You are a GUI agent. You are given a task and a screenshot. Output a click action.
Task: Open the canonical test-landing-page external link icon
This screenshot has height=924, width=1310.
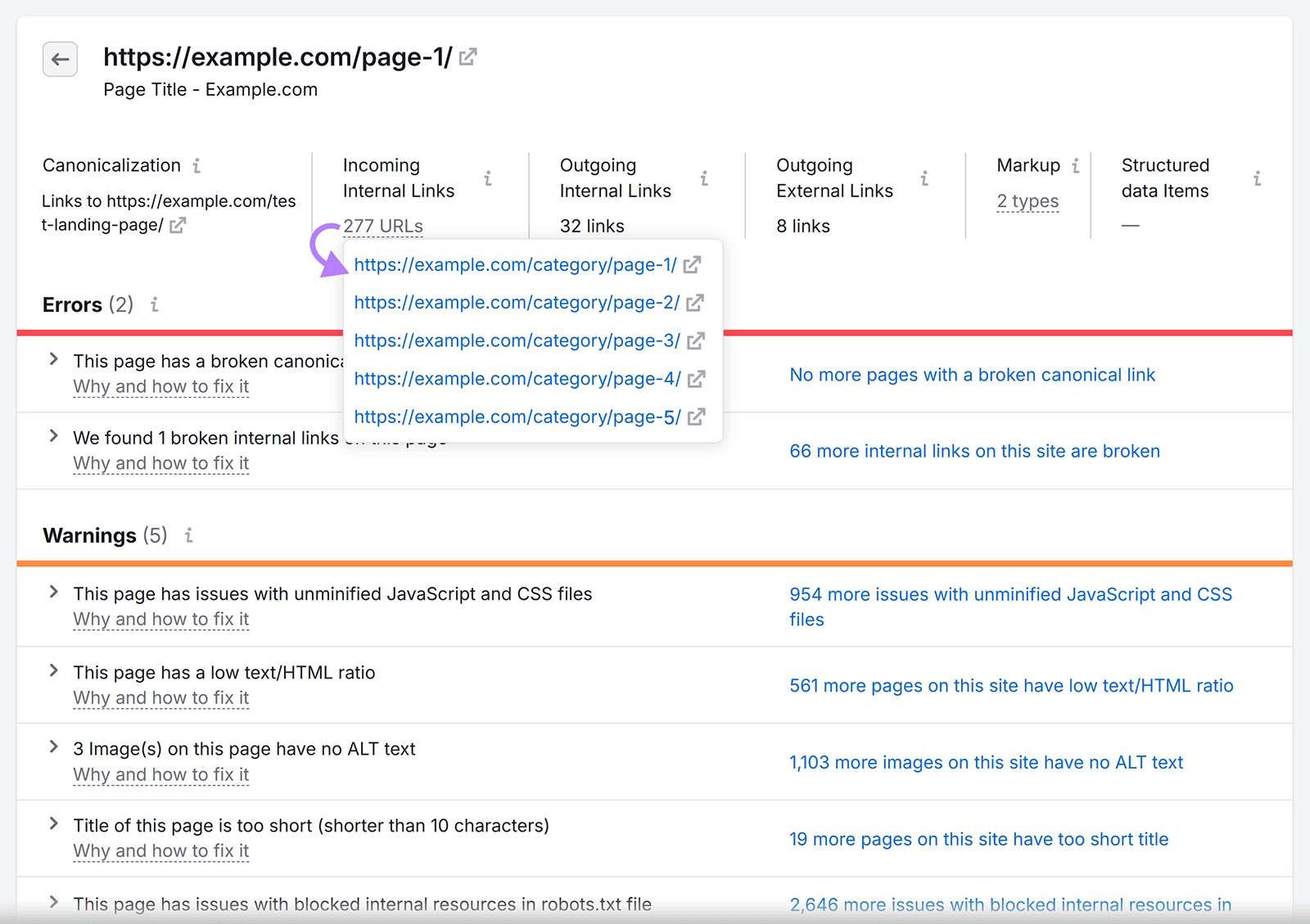(x=179, y=226)
